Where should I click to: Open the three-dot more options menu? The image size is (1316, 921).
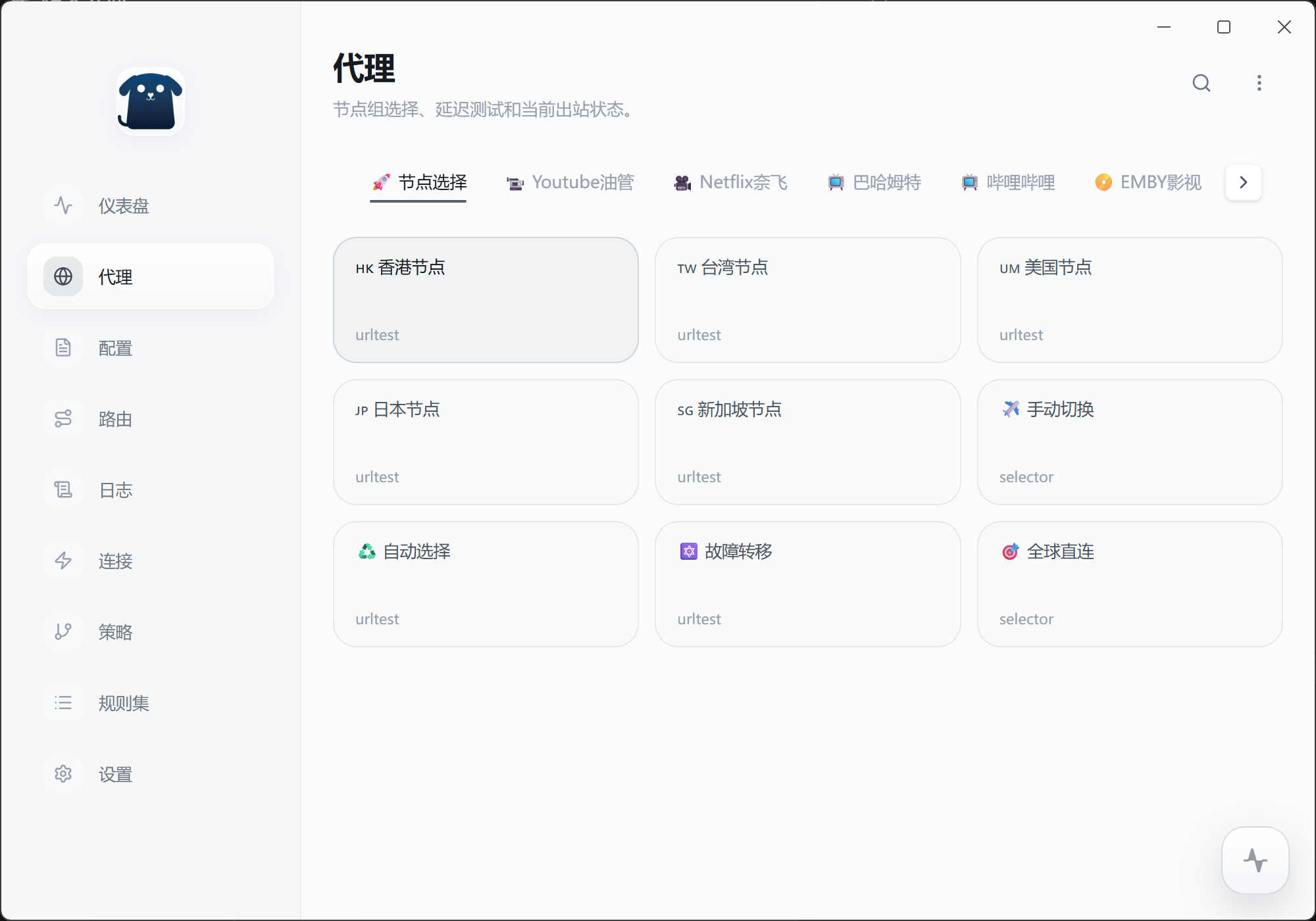click(x=1259, y=83)
